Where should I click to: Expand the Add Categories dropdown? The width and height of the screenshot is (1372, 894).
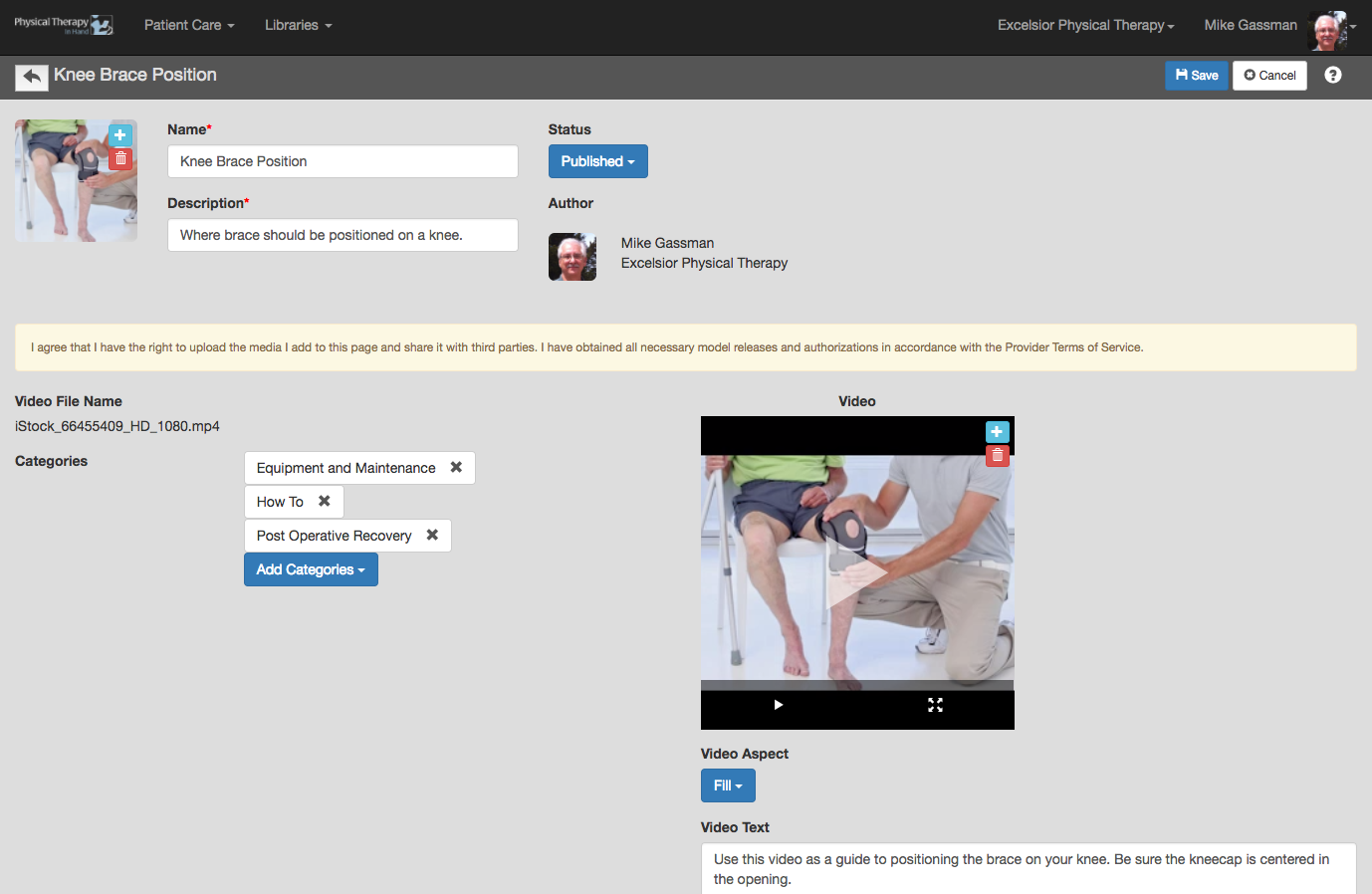(x=311, y=569)
